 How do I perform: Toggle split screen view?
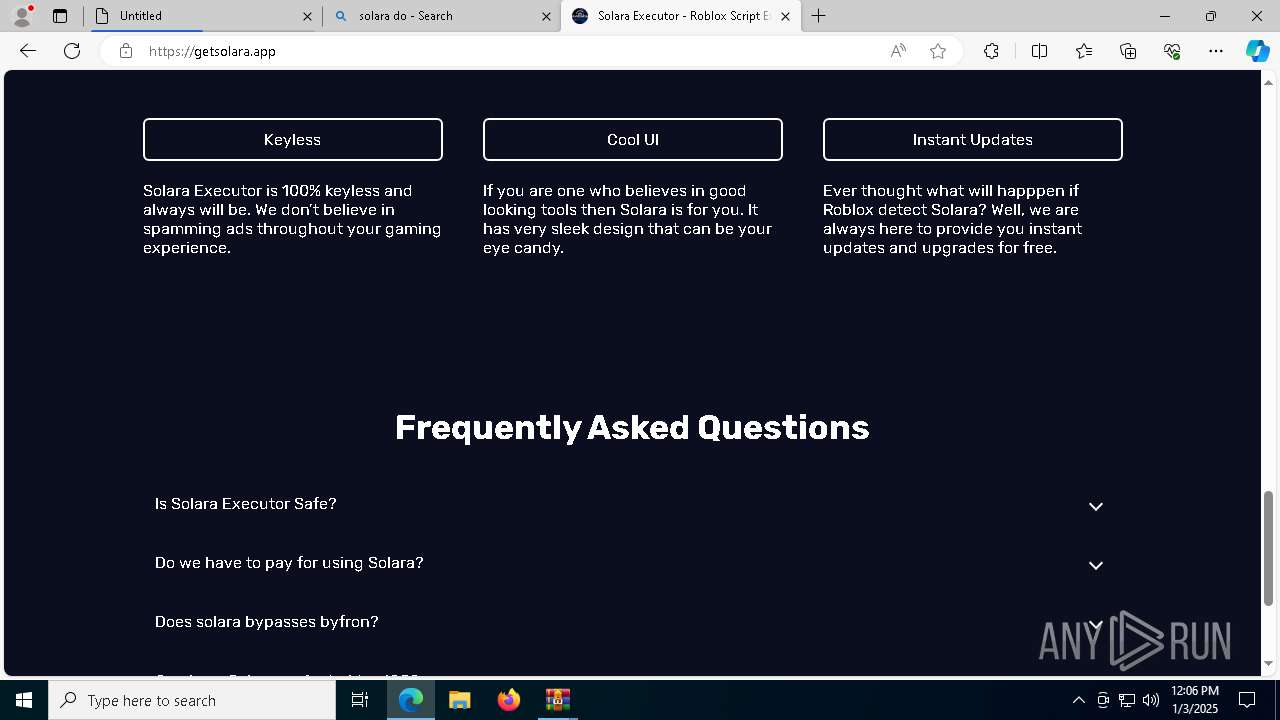[x=1039, y=51]
